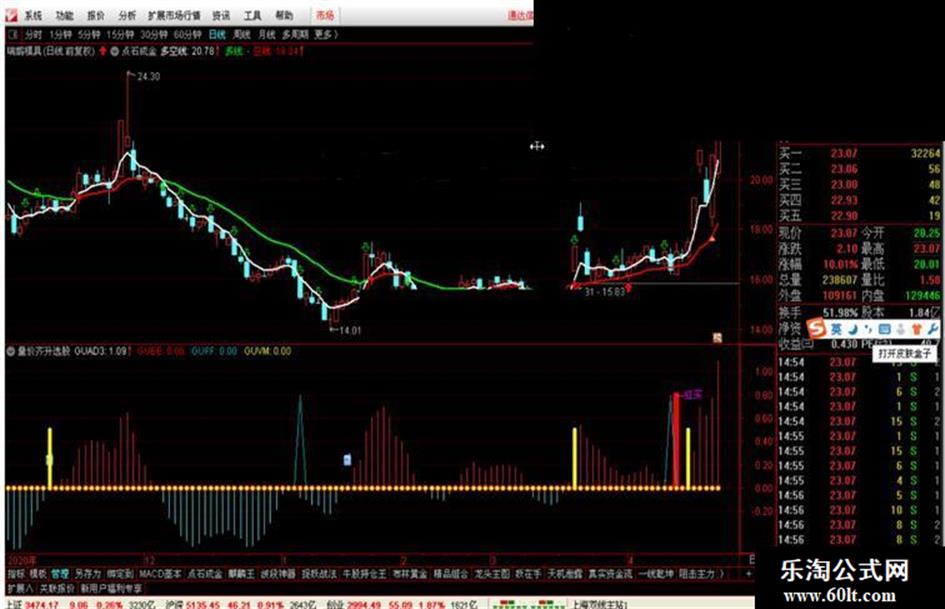This screenshot has width=945, height=609.
Task: Select the 市场 tab in the top bar
Action: click(x=325, y=16)
